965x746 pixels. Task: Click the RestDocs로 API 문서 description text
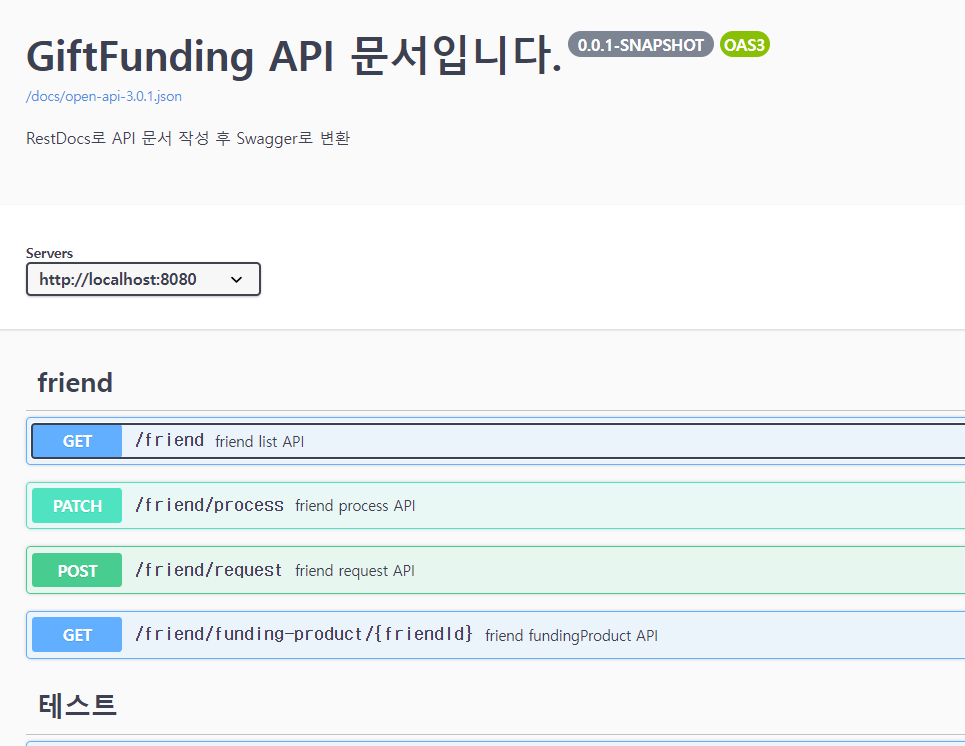coord(188,138)
